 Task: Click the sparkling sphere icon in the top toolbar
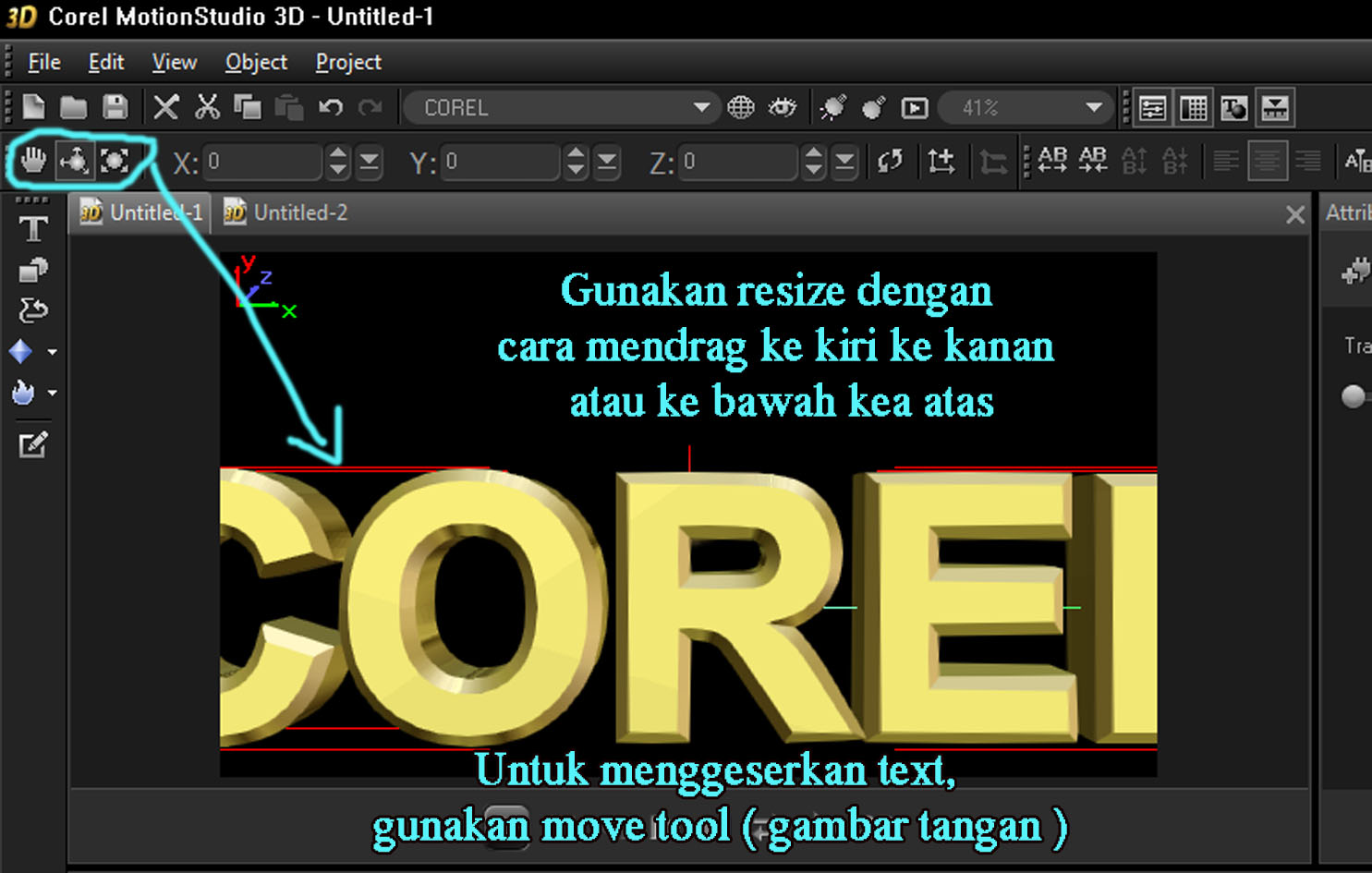coord(833,108)
